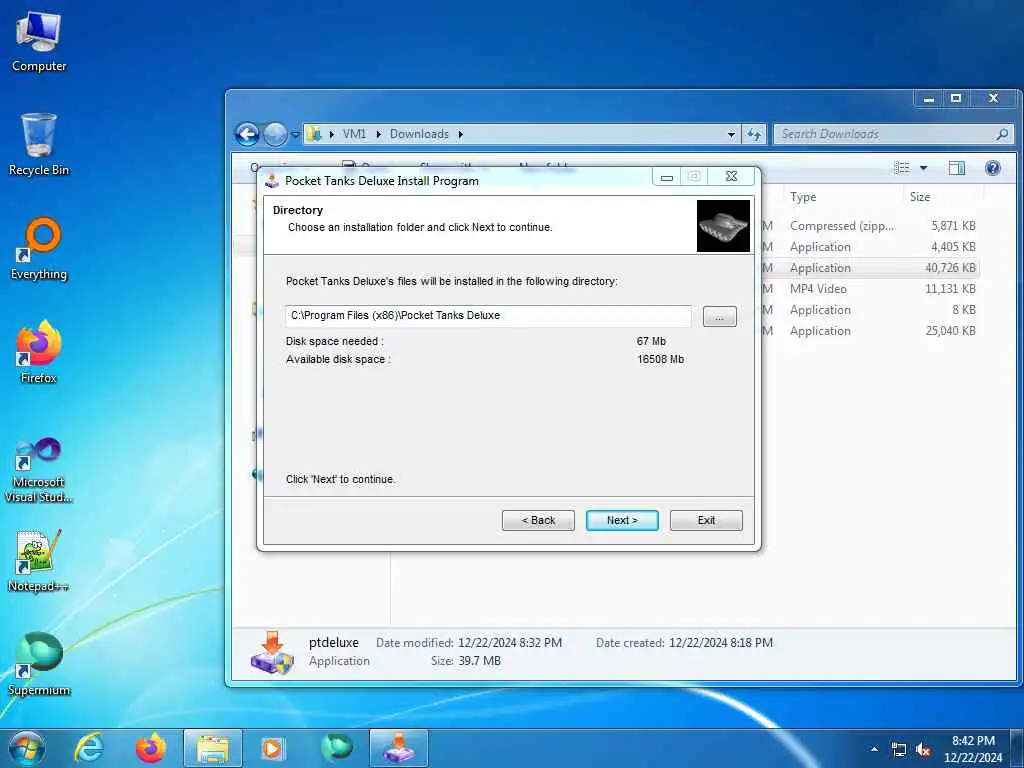The image size is (1024, 768).
Task: Expand the arrow after VM1 breadcrumb
Action: coord(378,134)
